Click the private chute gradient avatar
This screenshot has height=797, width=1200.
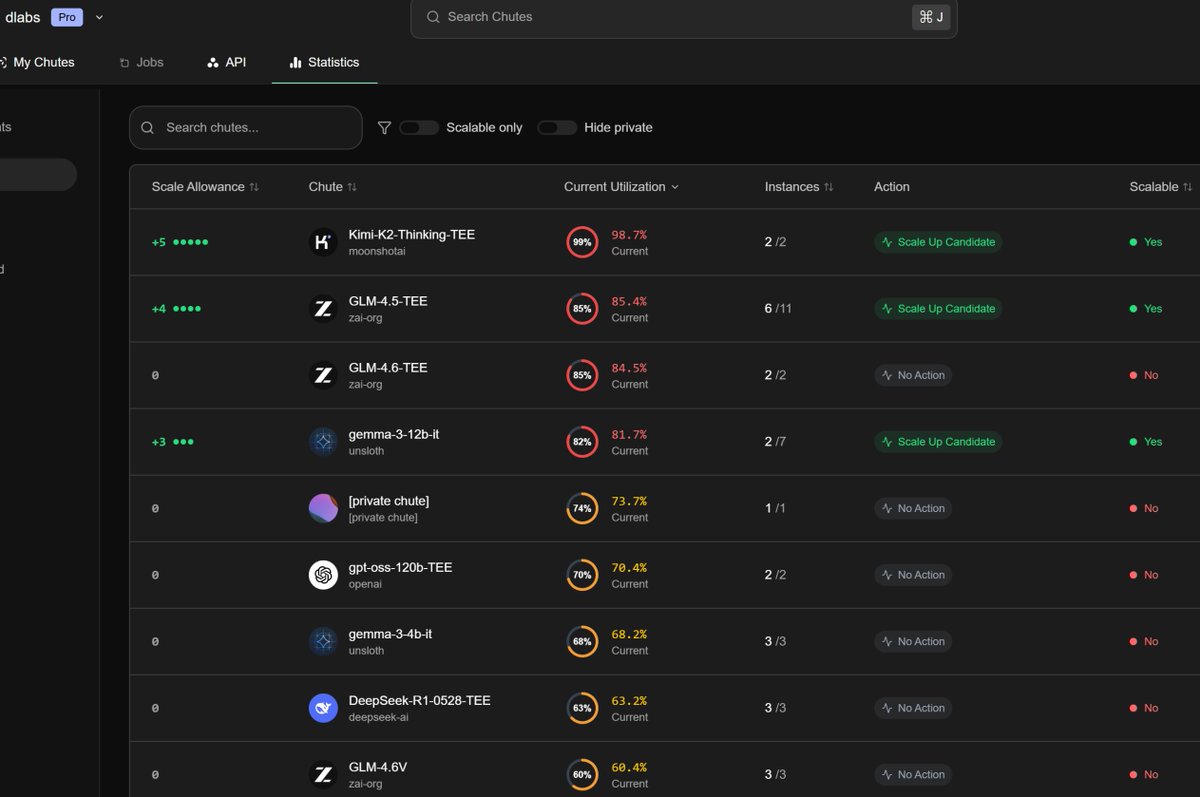click(x=323, y=508)
